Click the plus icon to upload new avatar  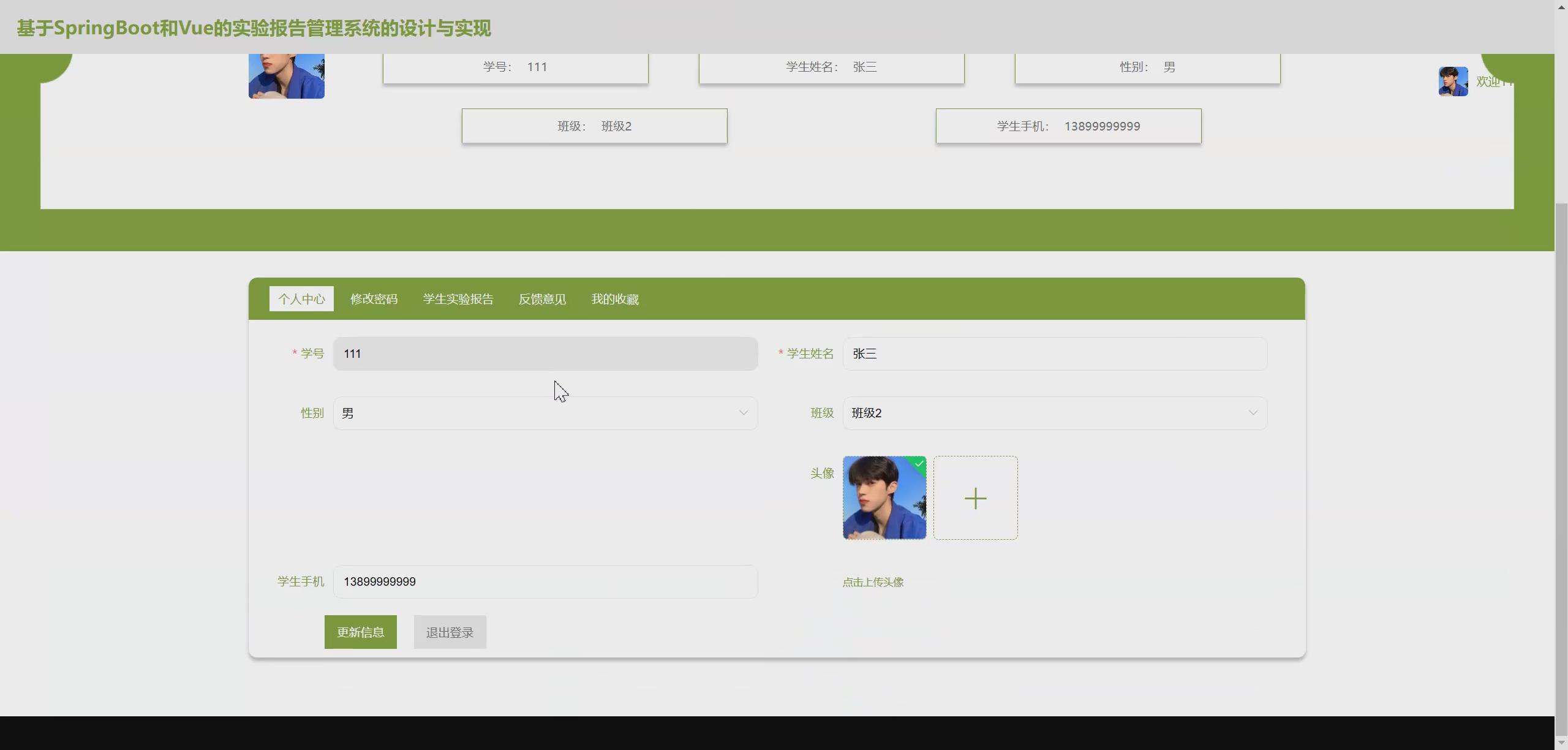pyautogui.click(x=974, y=498)
